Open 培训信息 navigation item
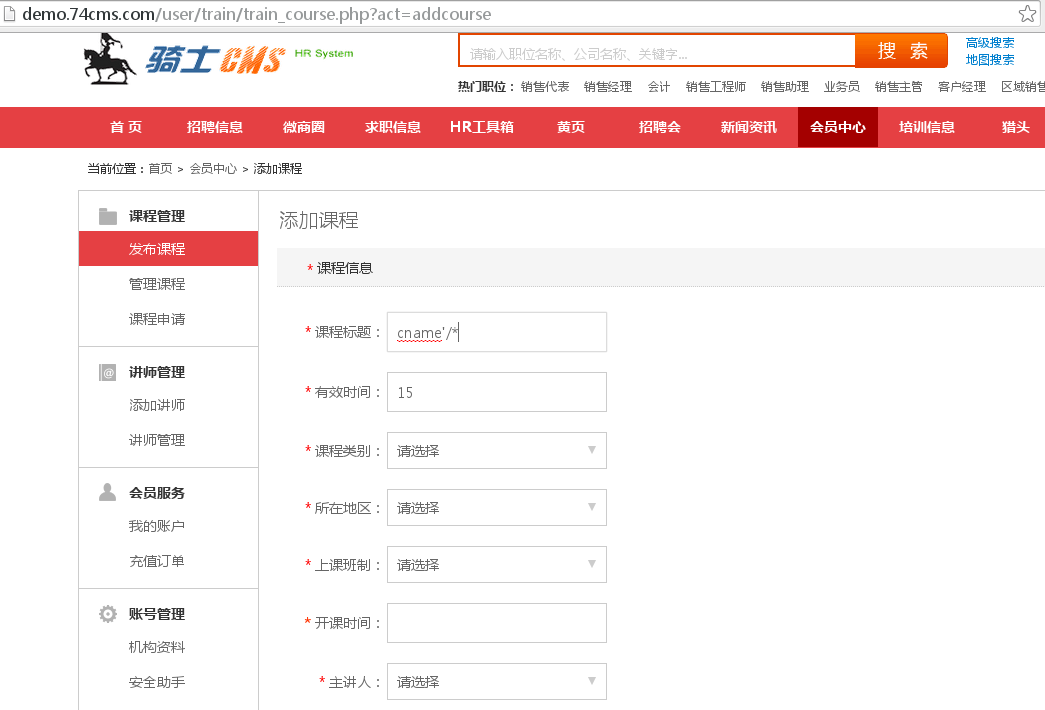1045x710 pixels. pos(926,127)
